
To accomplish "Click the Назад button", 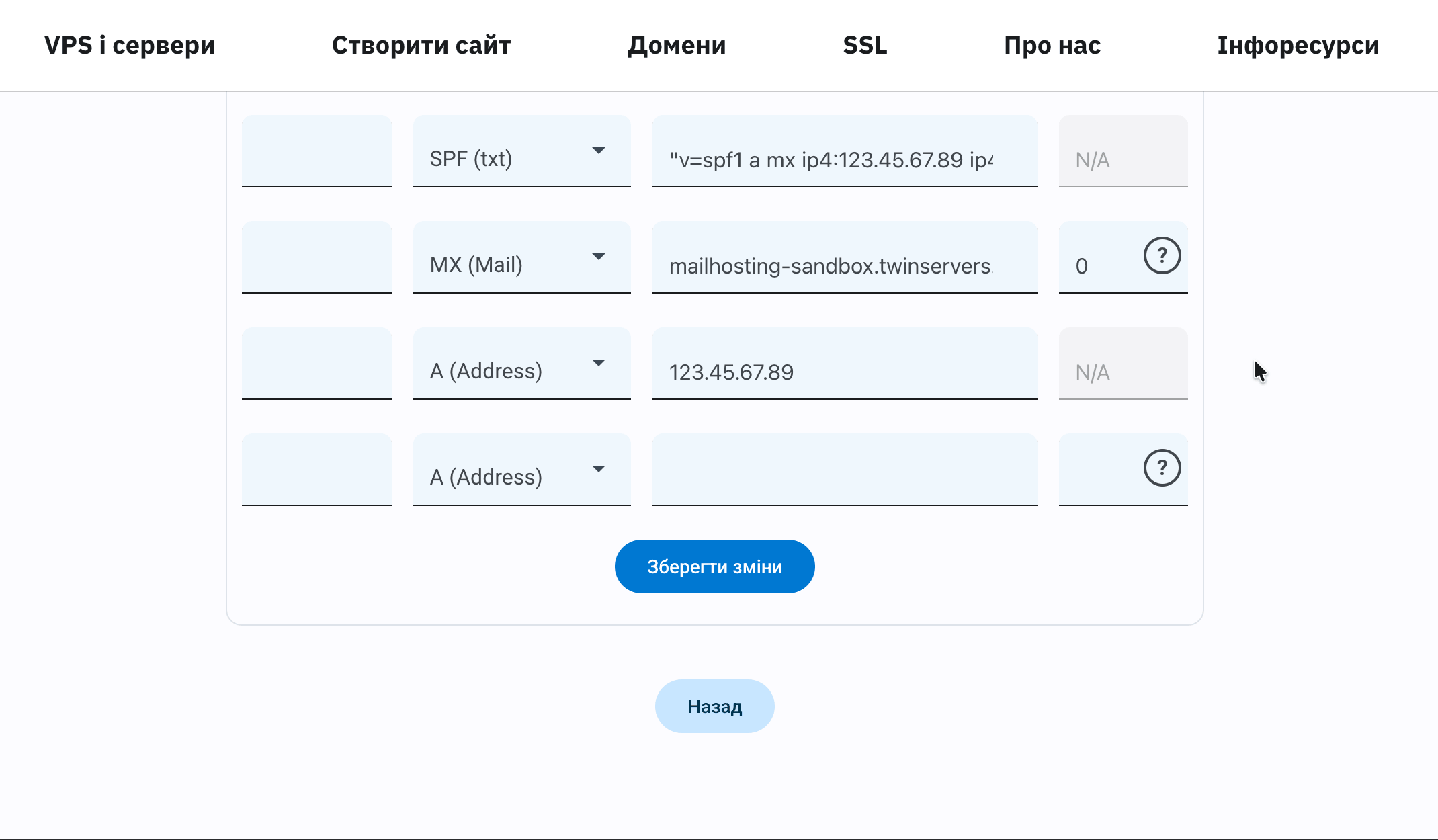I will pyautogui.click(x=714, y=706).
